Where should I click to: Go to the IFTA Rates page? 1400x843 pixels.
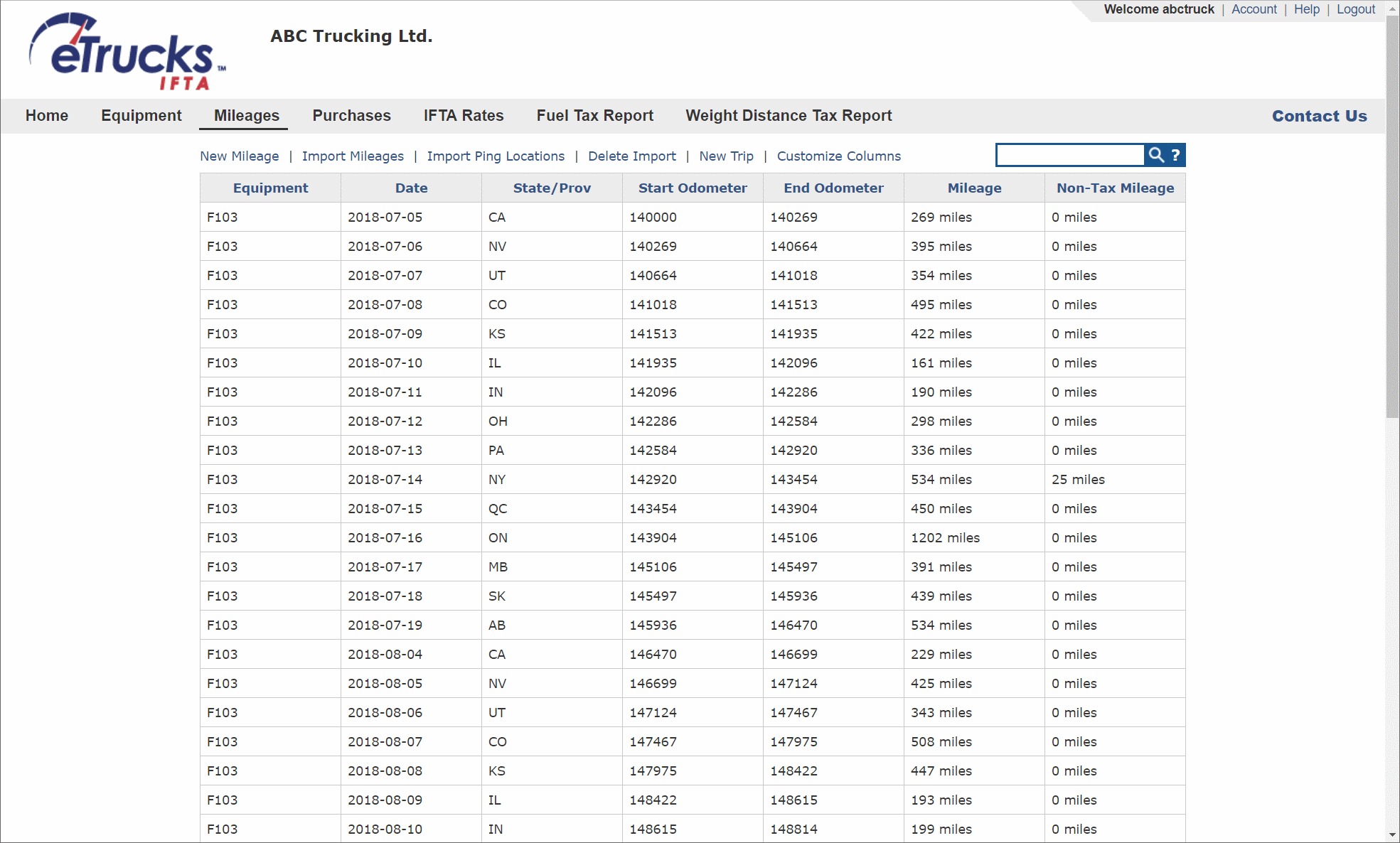pyautogui.click(x=463, y=116)
